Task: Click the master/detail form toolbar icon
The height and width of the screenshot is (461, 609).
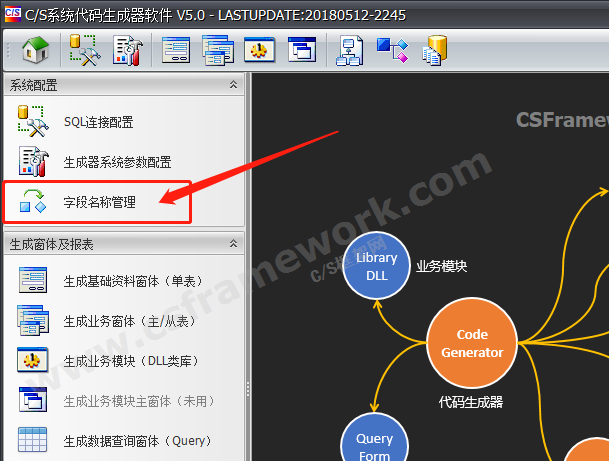Action: coord(217,49)
